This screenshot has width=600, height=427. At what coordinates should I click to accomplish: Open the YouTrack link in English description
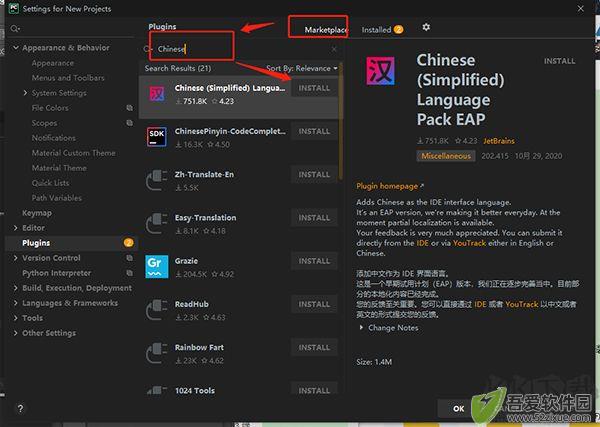[469, 243]
